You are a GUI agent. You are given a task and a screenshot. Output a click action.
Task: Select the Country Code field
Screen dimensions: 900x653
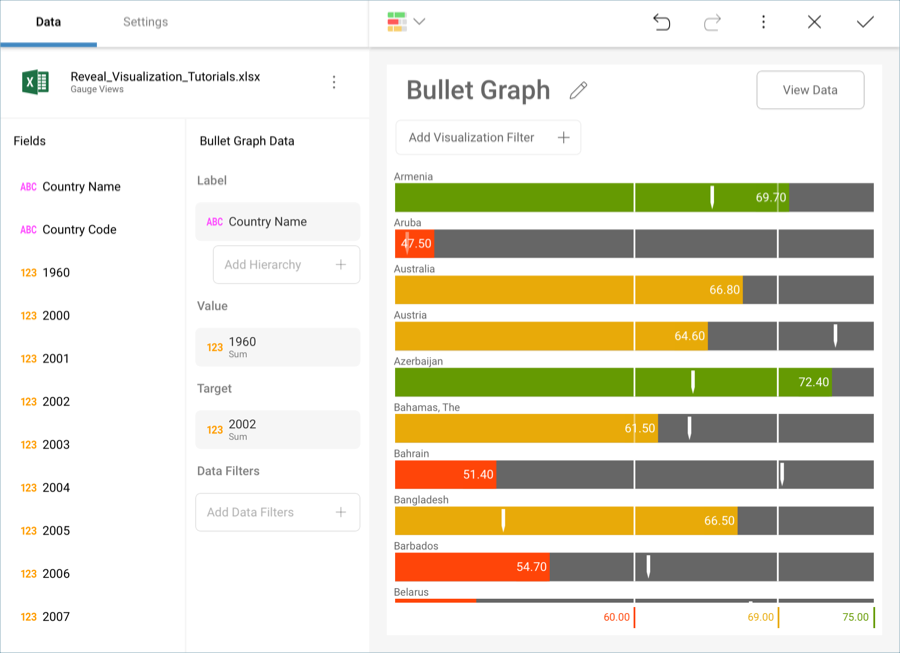click(x=79, y=230)
